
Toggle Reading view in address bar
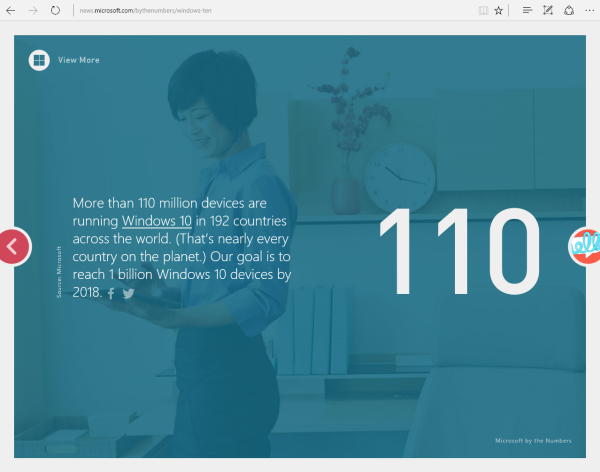click(484, 10)
